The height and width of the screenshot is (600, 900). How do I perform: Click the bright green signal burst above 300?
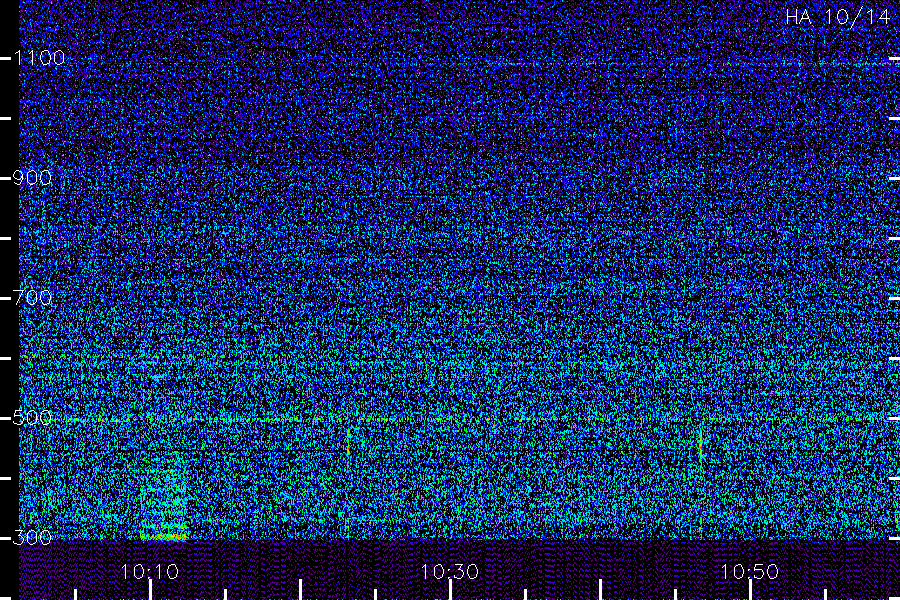(x=164, y=505)
